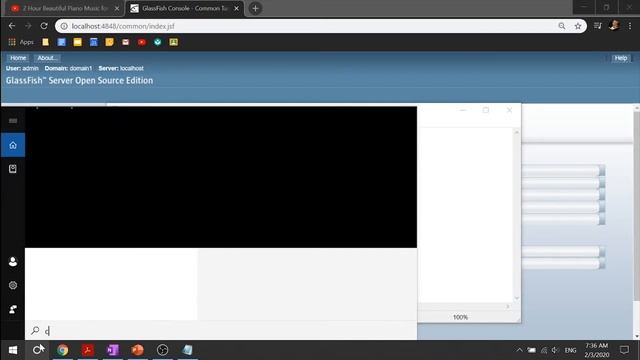Open the blue Google Docs bookmark
The height and width of the screenshot is (360, 640).
pos(62,42)
